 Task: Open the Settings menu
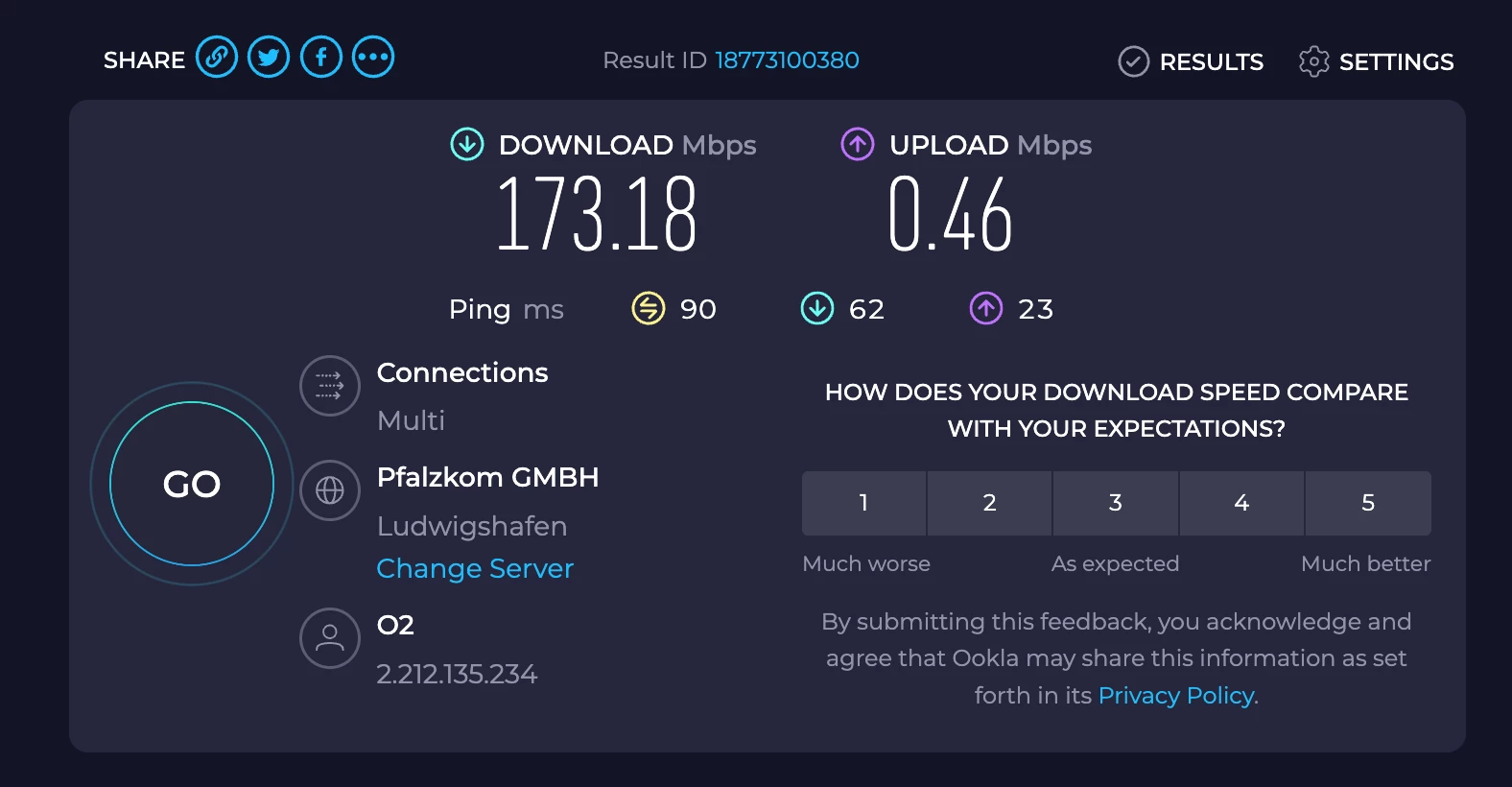click(x=1377, y=61)
